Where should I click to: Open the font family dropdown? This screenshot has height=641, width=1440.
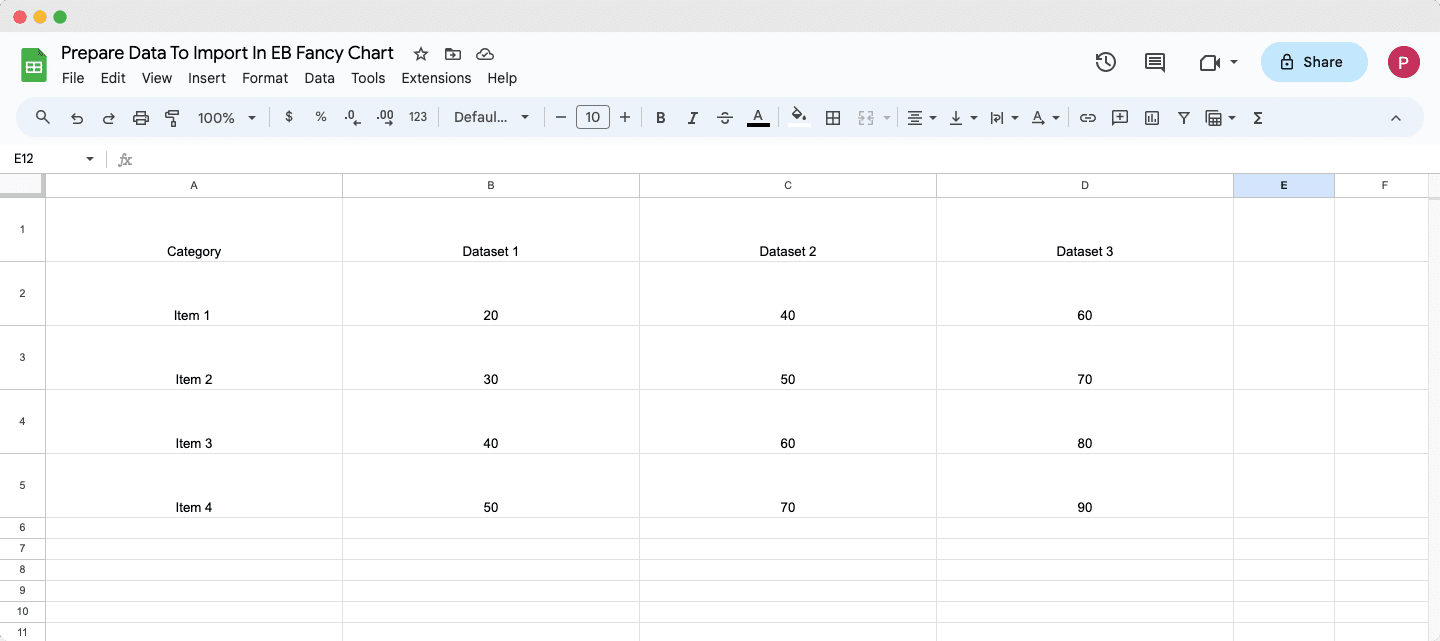tap(492, 117)
